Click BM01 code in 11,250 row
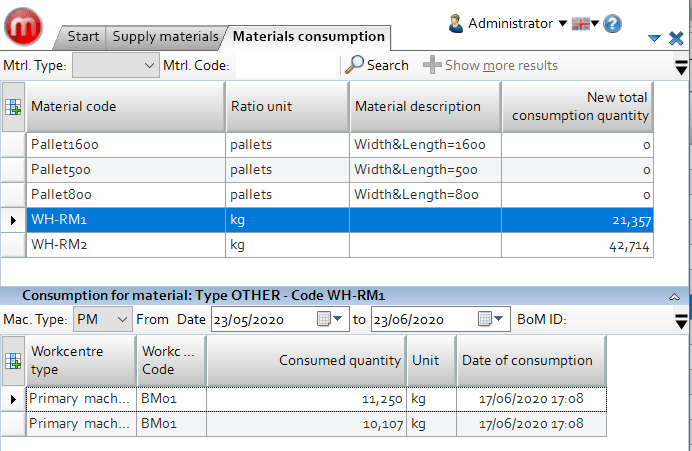Viewport: 692px width, 451px height. (171, 399)
